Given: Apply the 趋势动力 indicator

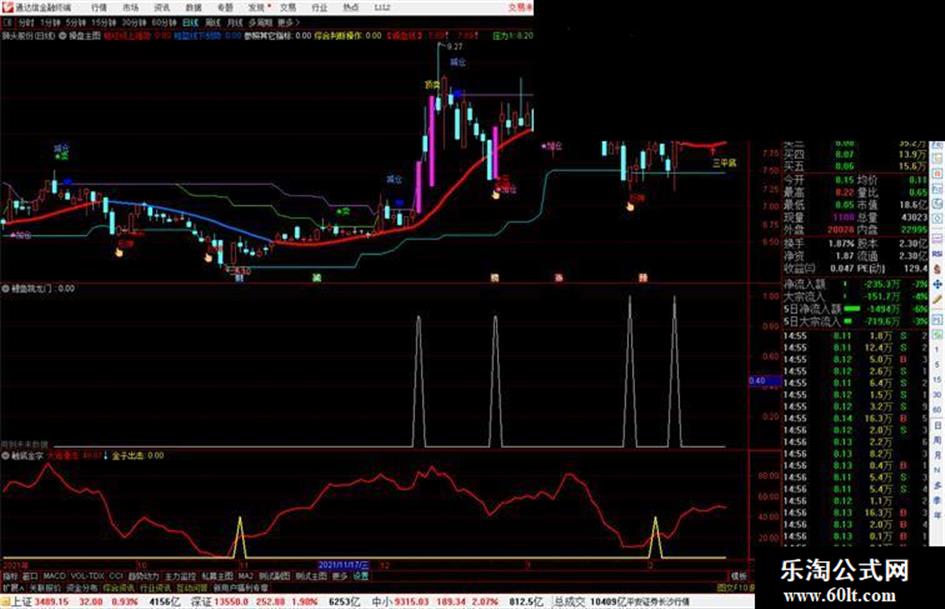Looking at the screenshot, I should point(144,576).
